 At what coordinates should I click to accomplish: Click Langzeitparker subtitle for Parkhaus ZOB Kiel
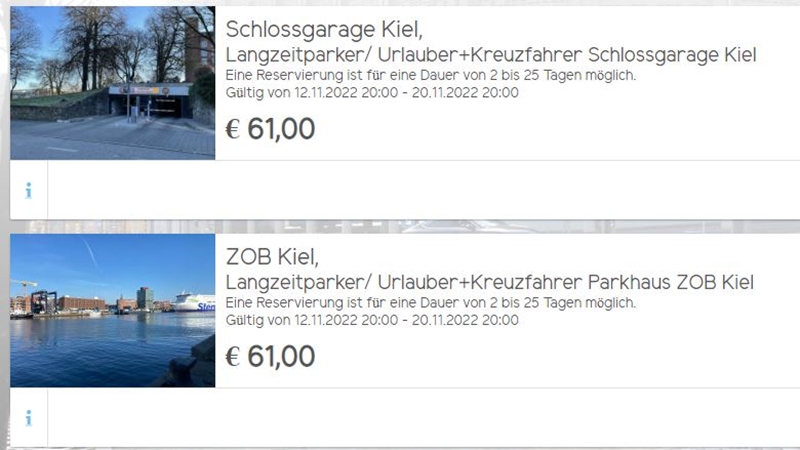coord(490,282)
